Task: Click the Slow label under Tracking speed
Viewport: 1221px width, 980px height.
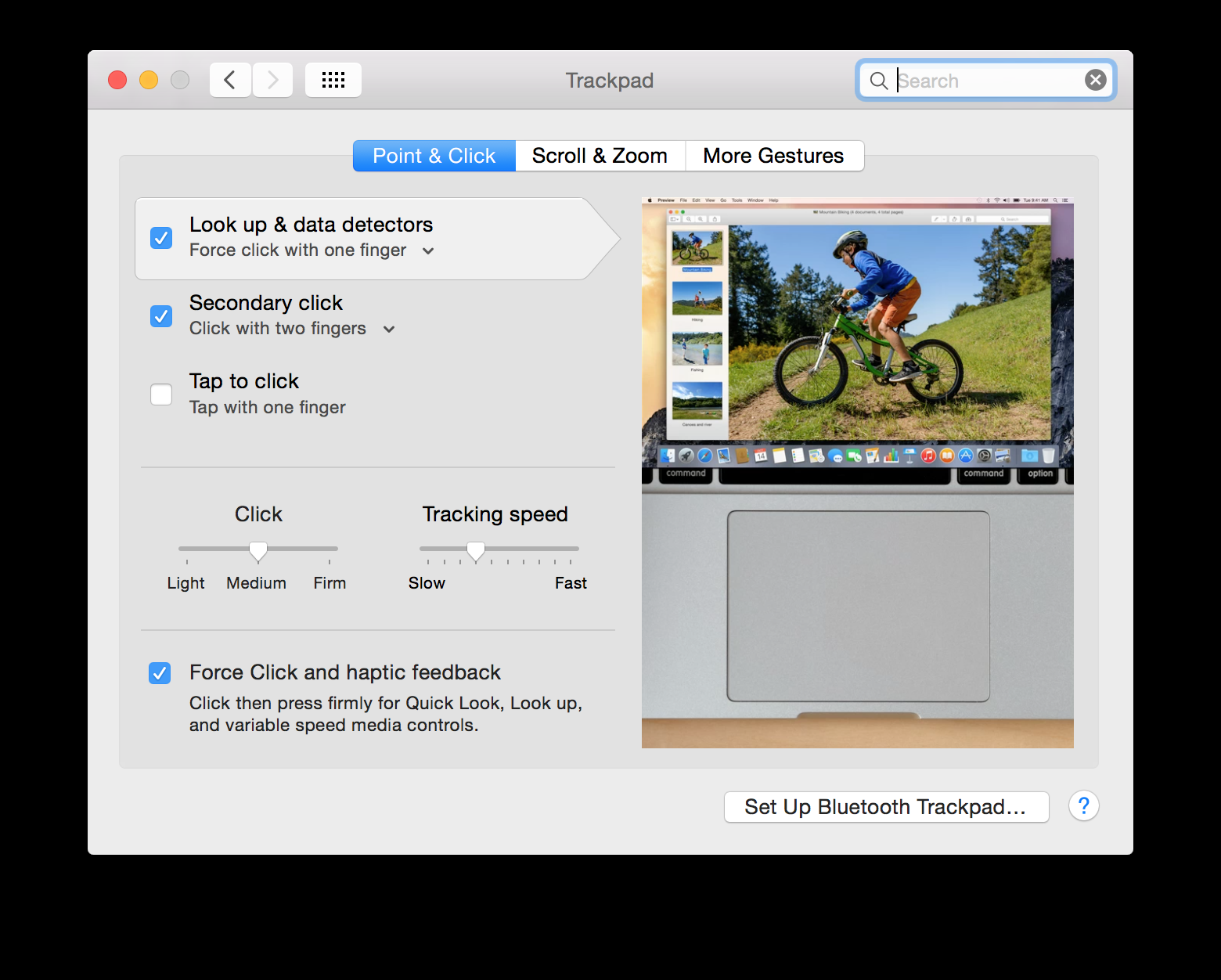Action: (x=427, y=583)
